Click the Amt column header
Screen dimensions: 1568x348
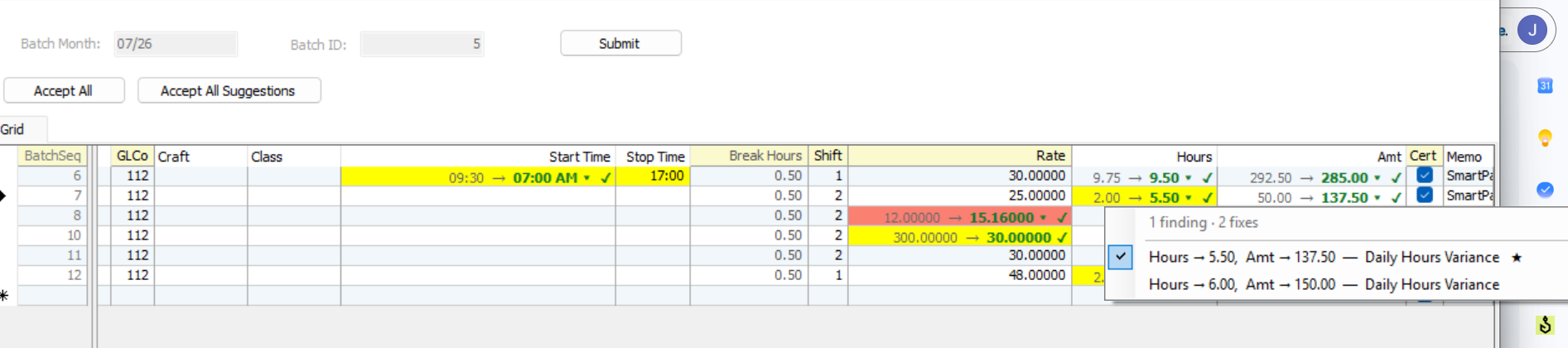click(x=1311, y=156)
